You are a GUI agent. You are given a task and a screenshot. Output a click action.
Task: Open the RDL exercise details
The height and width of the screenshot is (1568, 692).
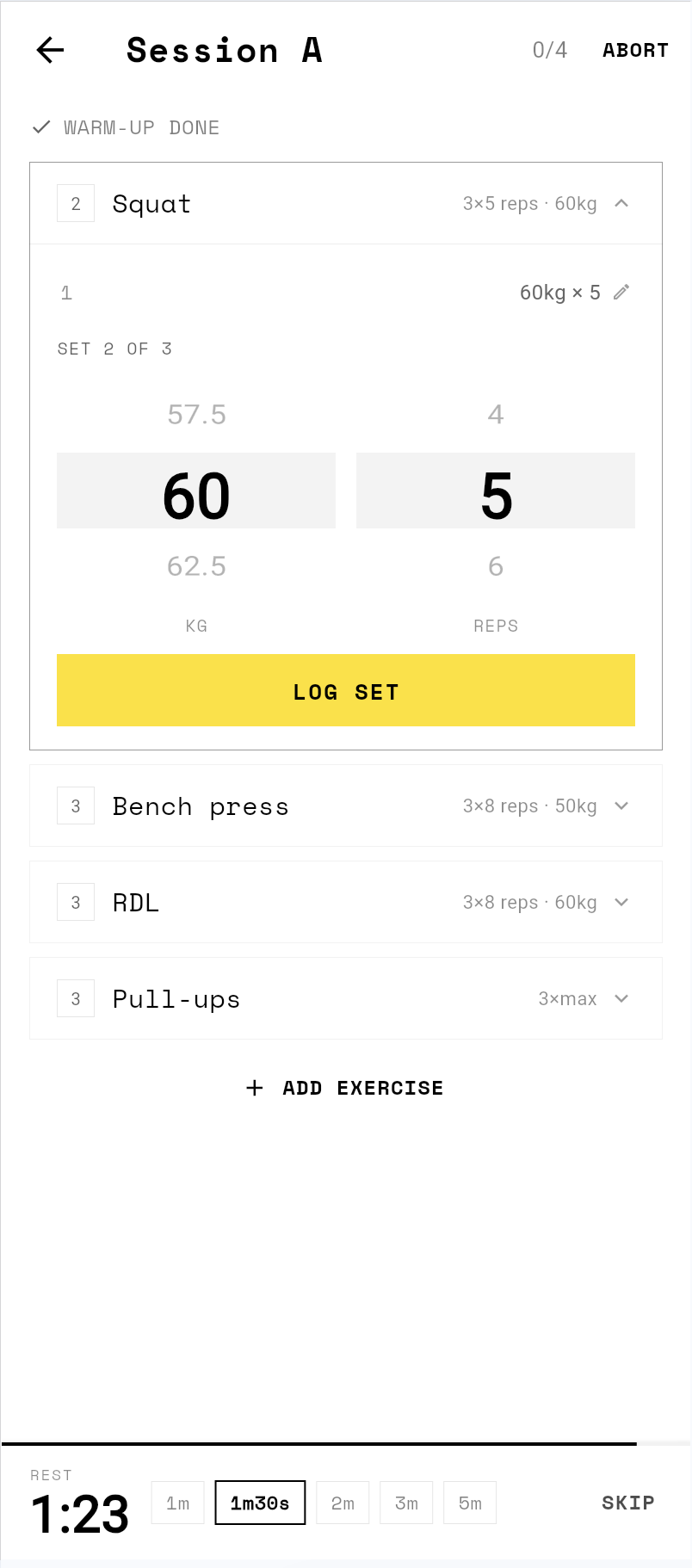click(621, 902)
